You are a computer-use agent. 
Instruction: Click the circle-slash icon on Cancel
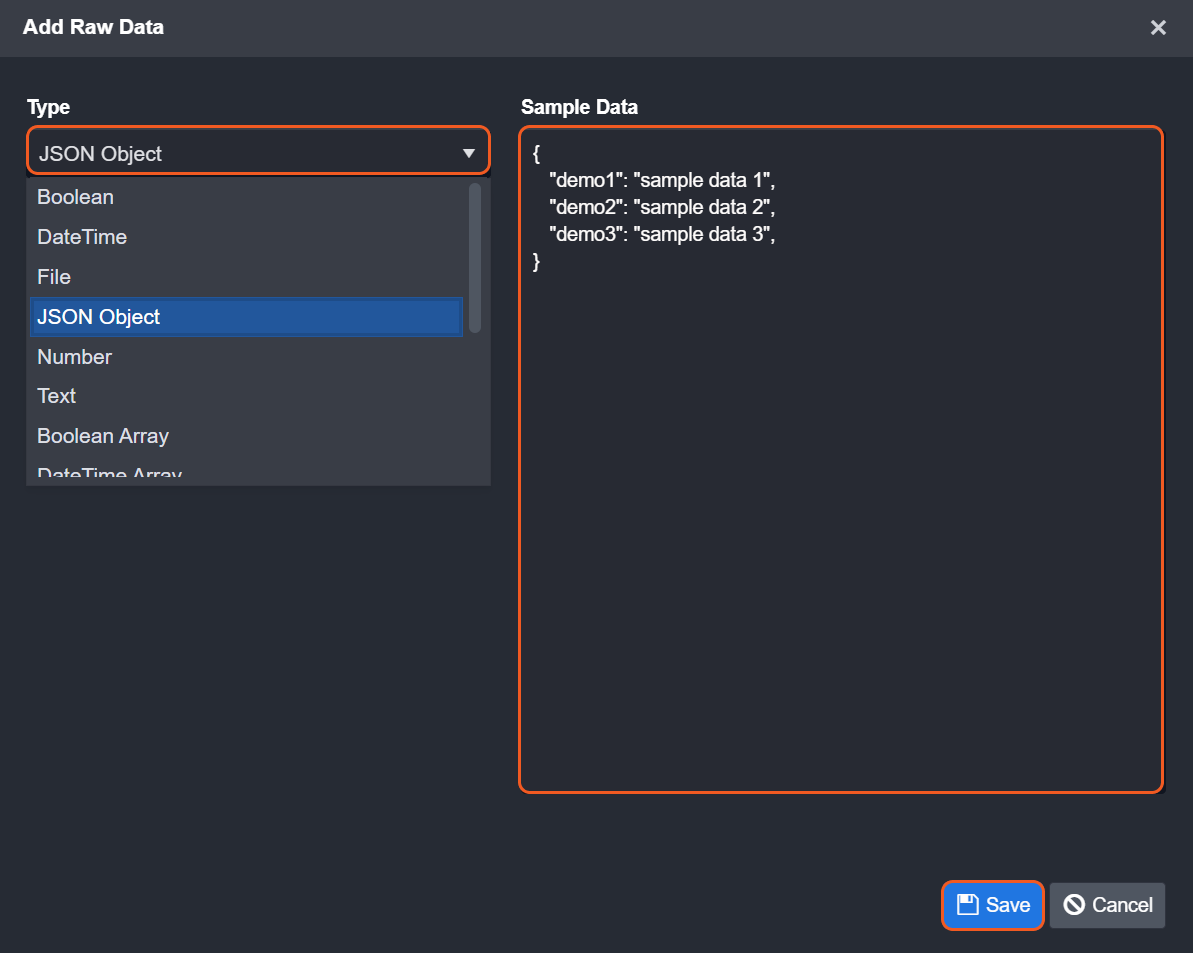coord(1074,905)
